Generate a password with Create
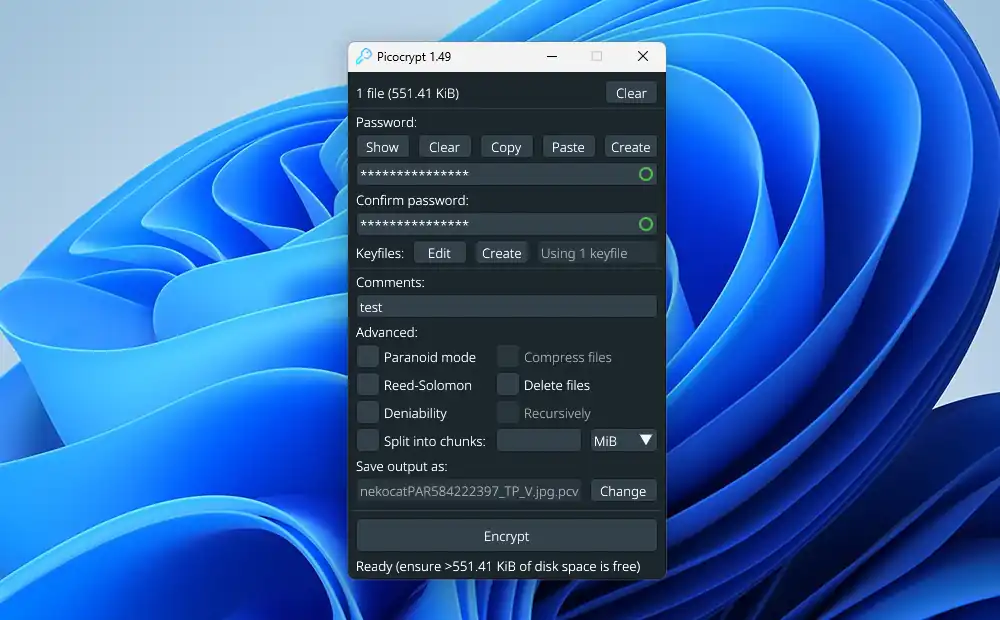 point(630,146)
